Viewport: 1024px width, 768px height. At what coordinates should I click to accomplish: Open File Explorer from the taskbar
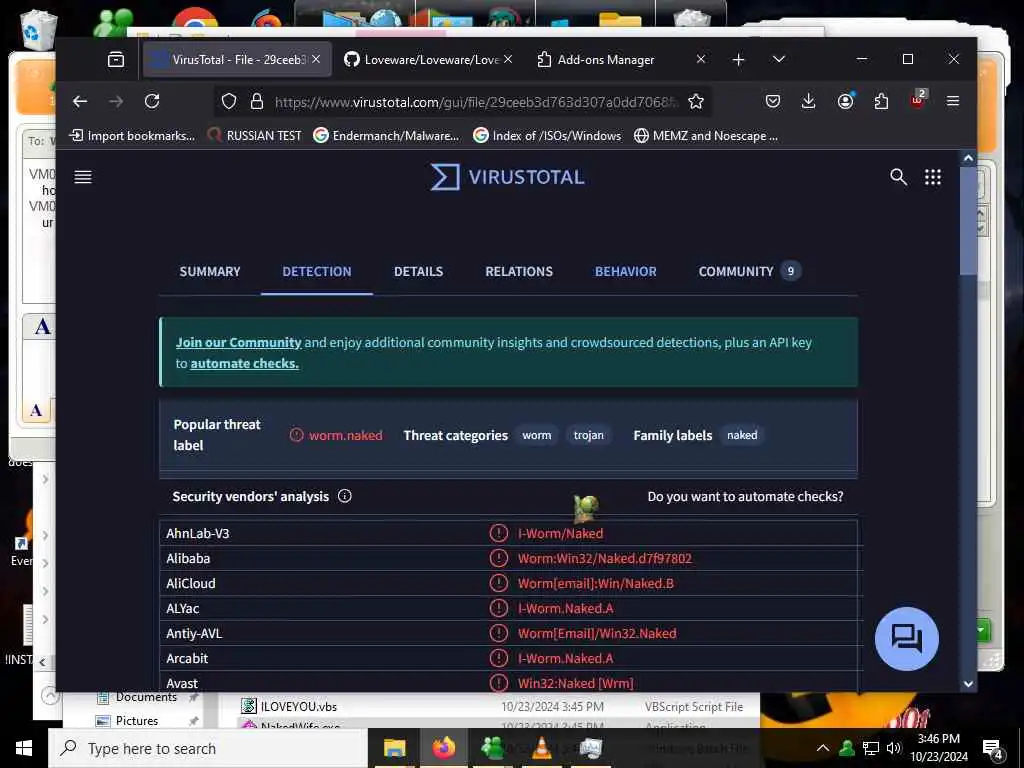point(394,748)
